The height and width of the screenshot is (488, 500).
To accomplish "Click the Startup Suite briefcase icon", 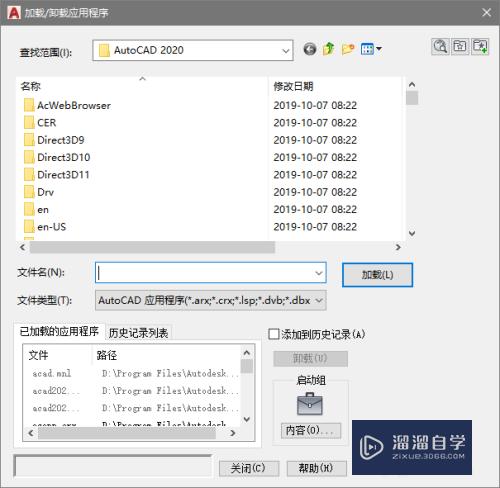I will [310, 404].
